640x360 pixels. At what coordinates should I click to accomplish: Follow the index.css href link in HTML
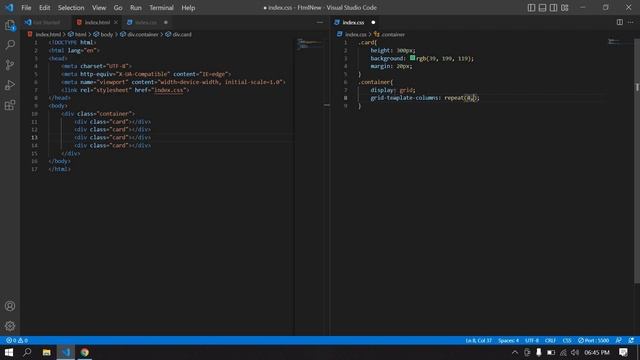coord(169,90)
